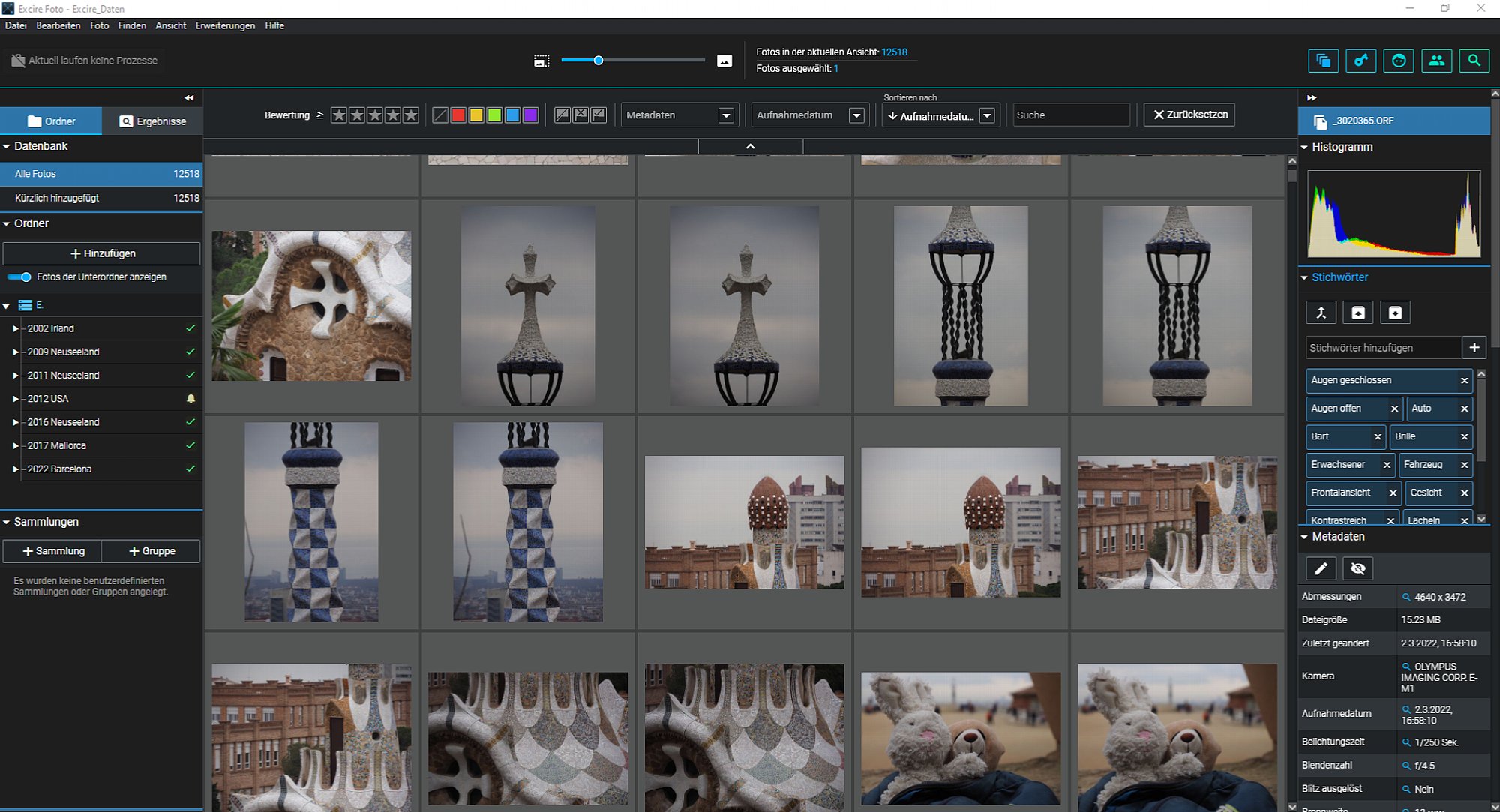
Task: Edit metadata with the pencil icon
Action: coord(1321,569)
